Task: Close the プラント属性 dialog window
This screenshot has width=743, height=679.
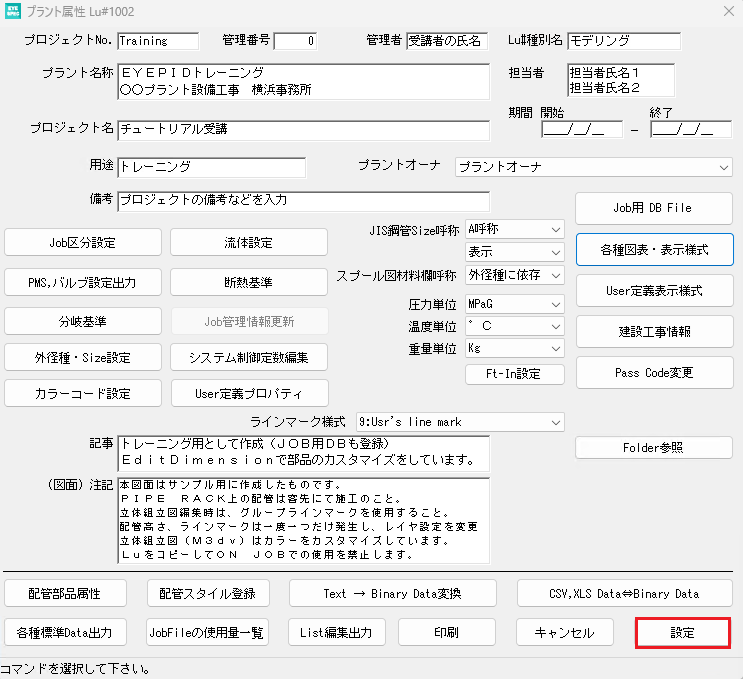Action: tap(726, 11)
